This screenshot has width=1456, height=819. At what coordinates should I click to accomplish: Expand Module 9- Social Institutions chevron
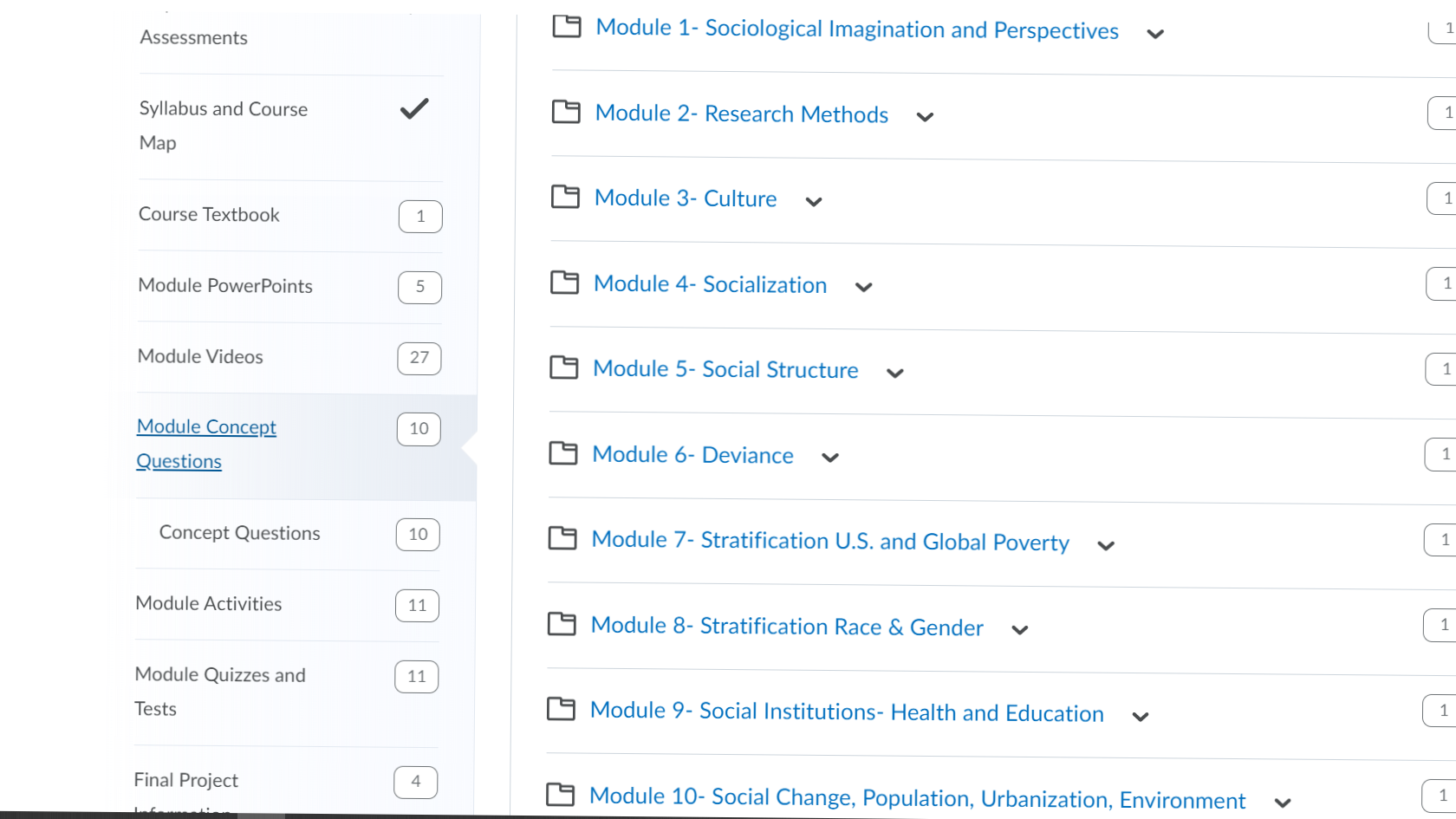pos(1141,717)
